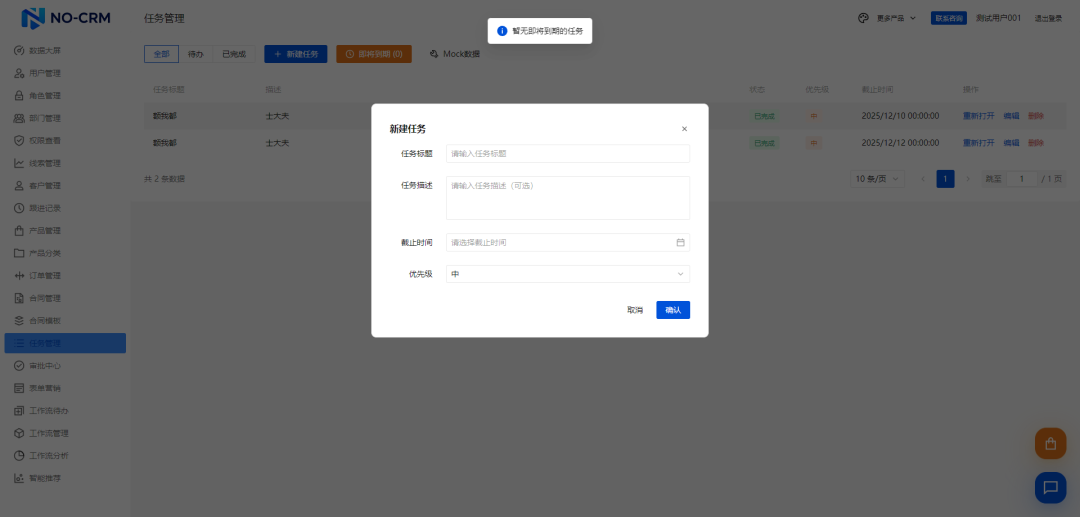Open the blue chat floating button
Image resolution: width=1080 pixels, height=517 pixels.
click(x=1050, y=487)
